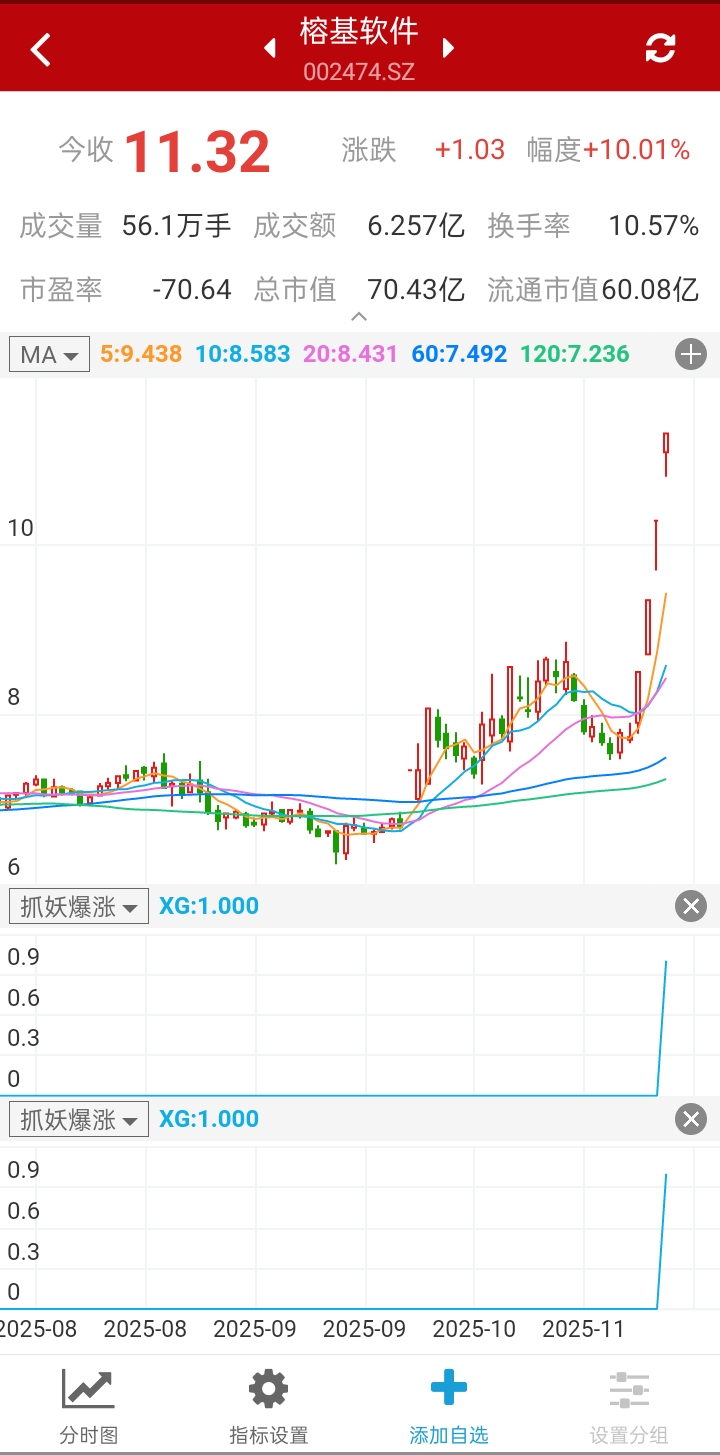720x1455 pixels.
Task: Switch to next stock with right triangle
Action: click(x=448, y=48)
